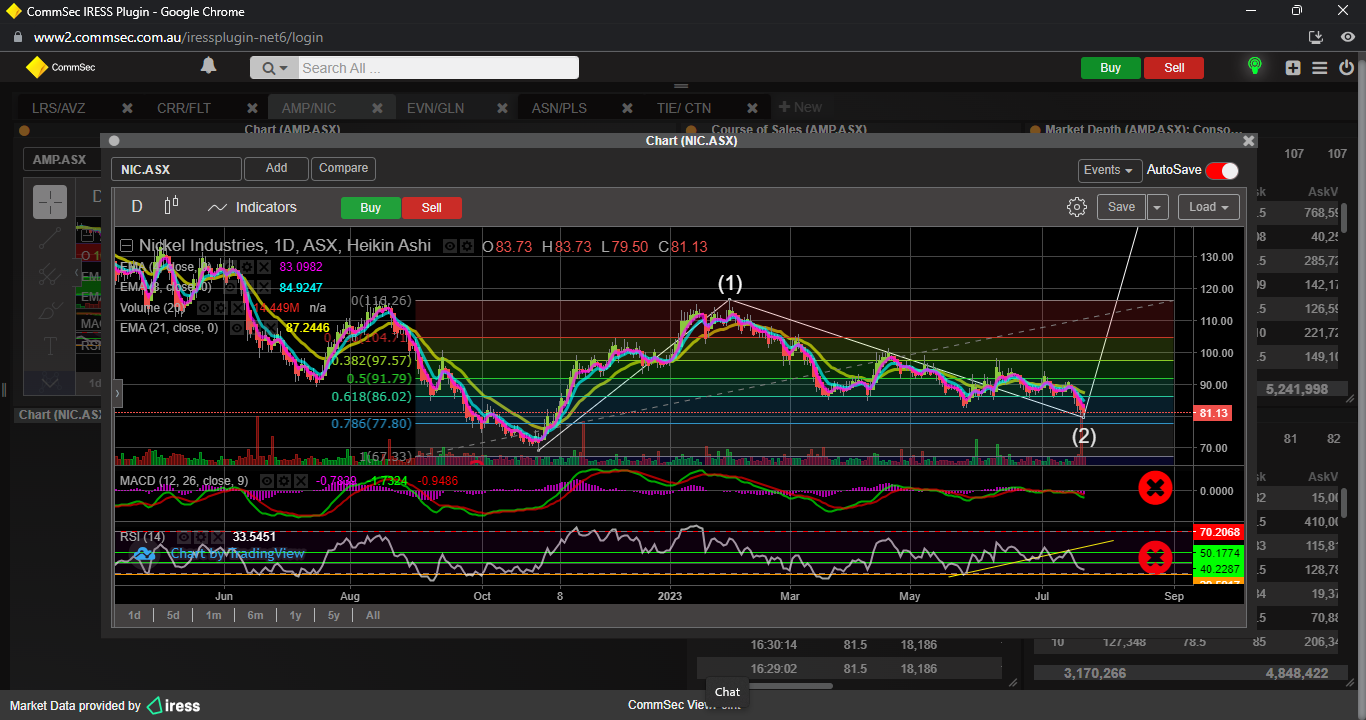Viewport: 1366px width, 720px height.
Task: Open the D interval selector
Action: pos(137,207)
